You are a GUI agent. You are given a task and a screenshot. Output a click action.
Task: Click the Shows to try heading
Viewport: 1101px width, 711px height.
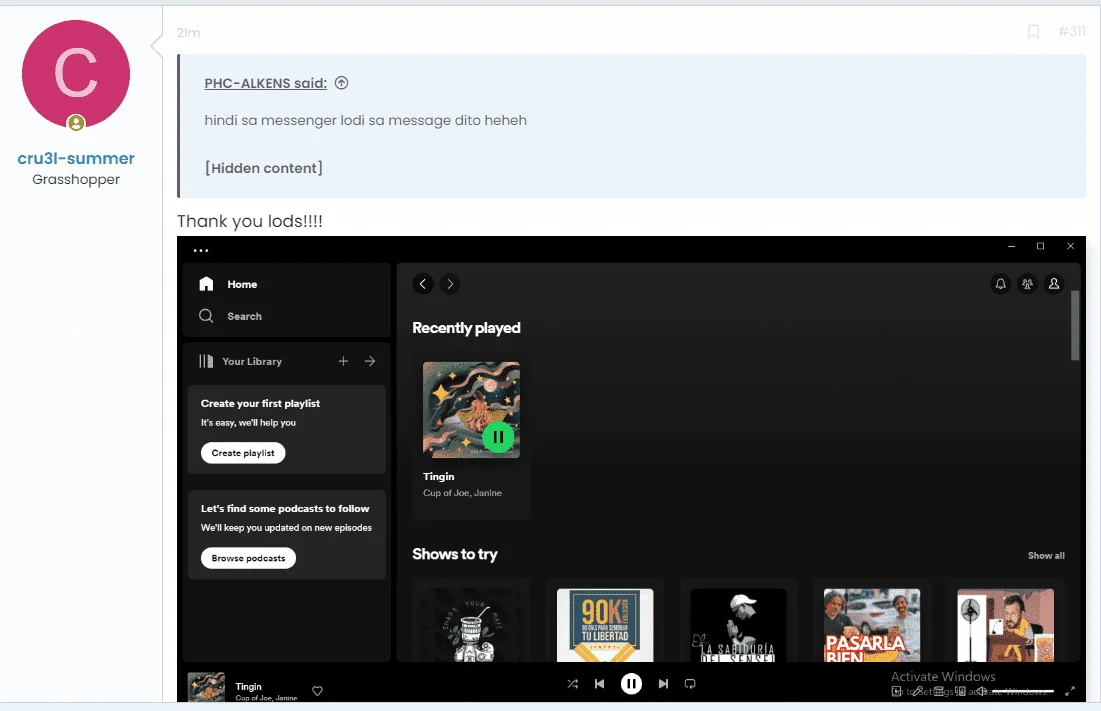coord(455,554)
